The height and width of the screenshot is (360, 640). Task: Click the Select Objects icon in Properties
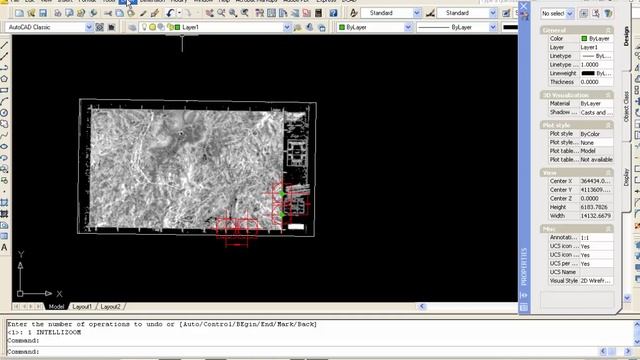(596, 13)
